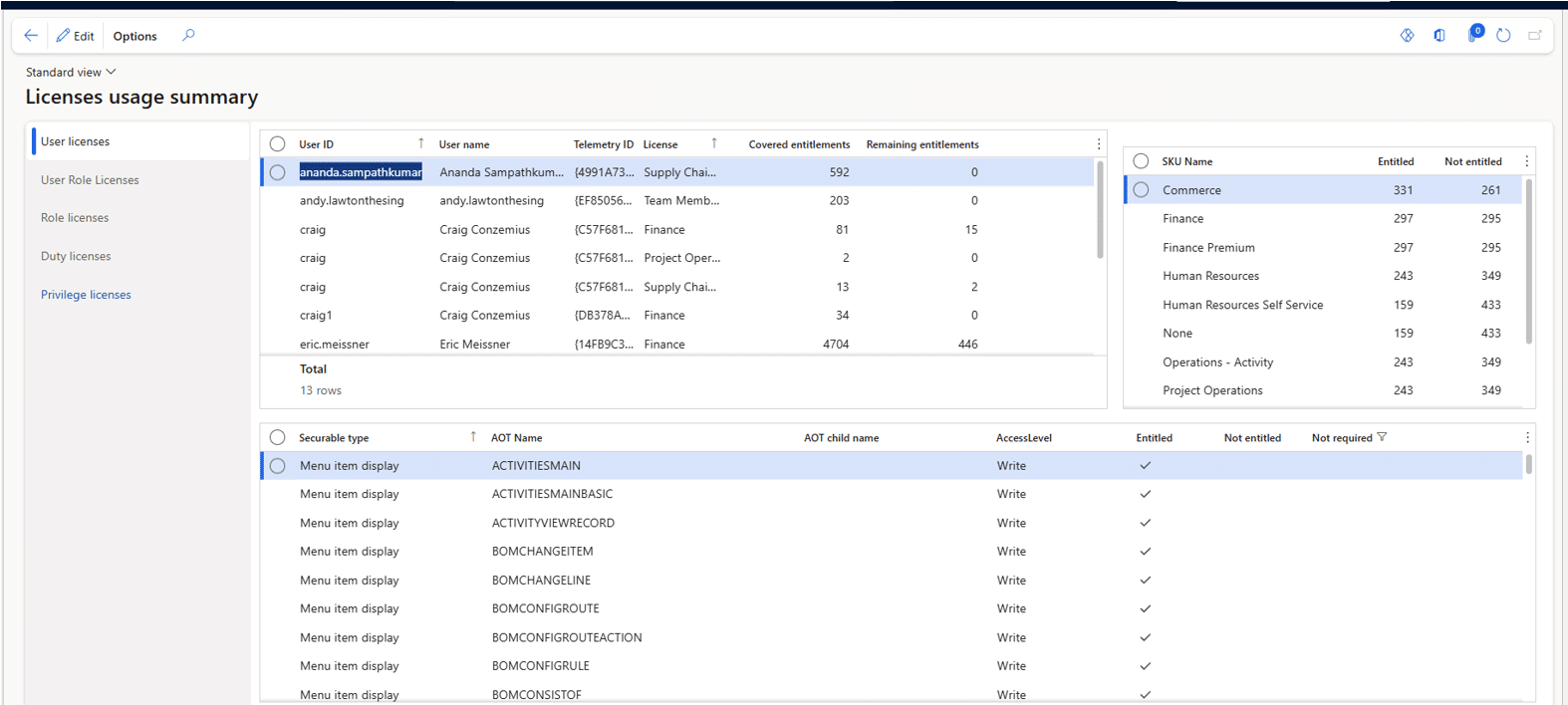The height and width of the screenshot is (705, 1568).
Task: Open page in new window icon
Action: point(1535,36)
